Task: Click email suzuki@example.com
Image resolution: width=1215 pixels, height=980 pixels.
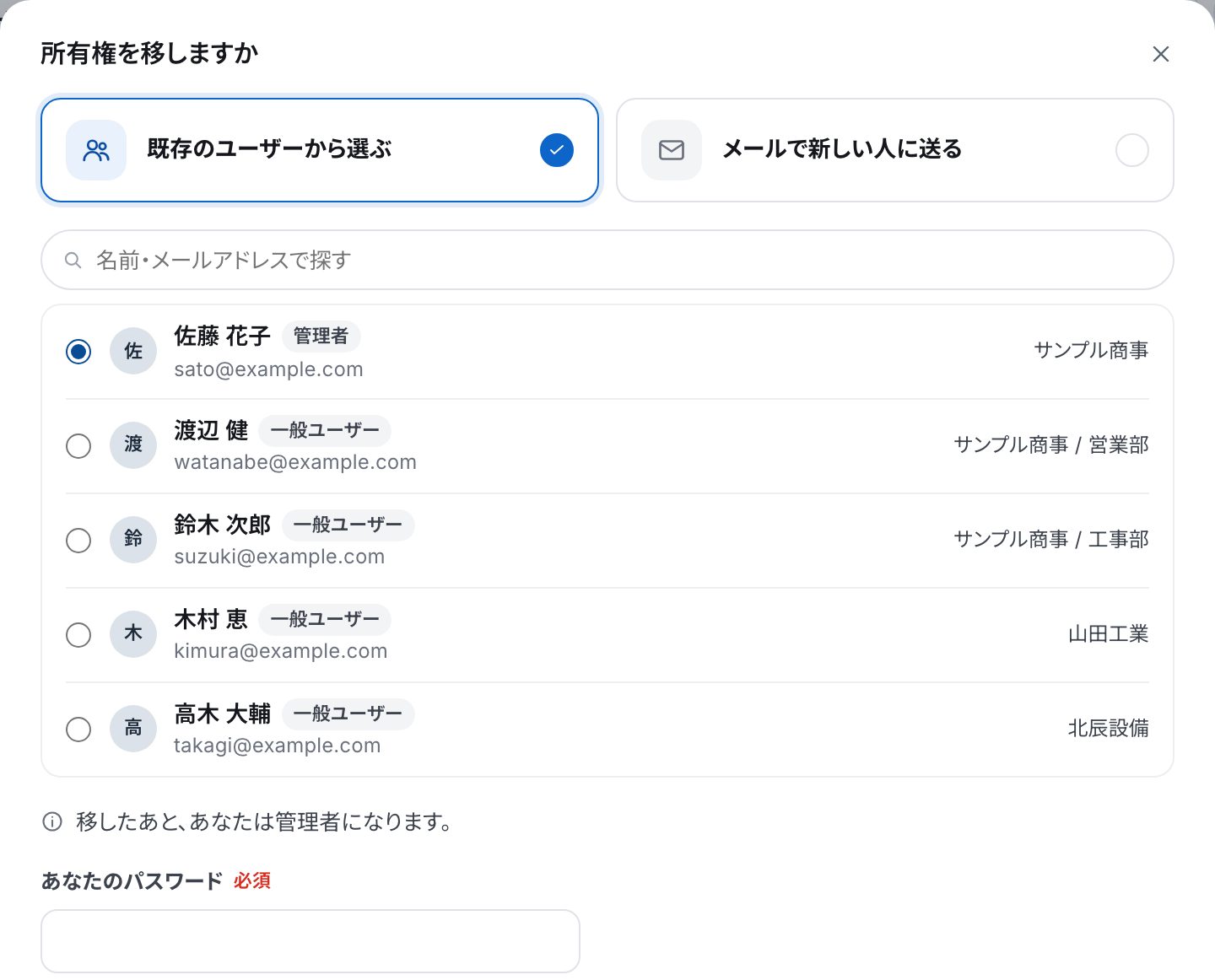Action: coord(279,557)
